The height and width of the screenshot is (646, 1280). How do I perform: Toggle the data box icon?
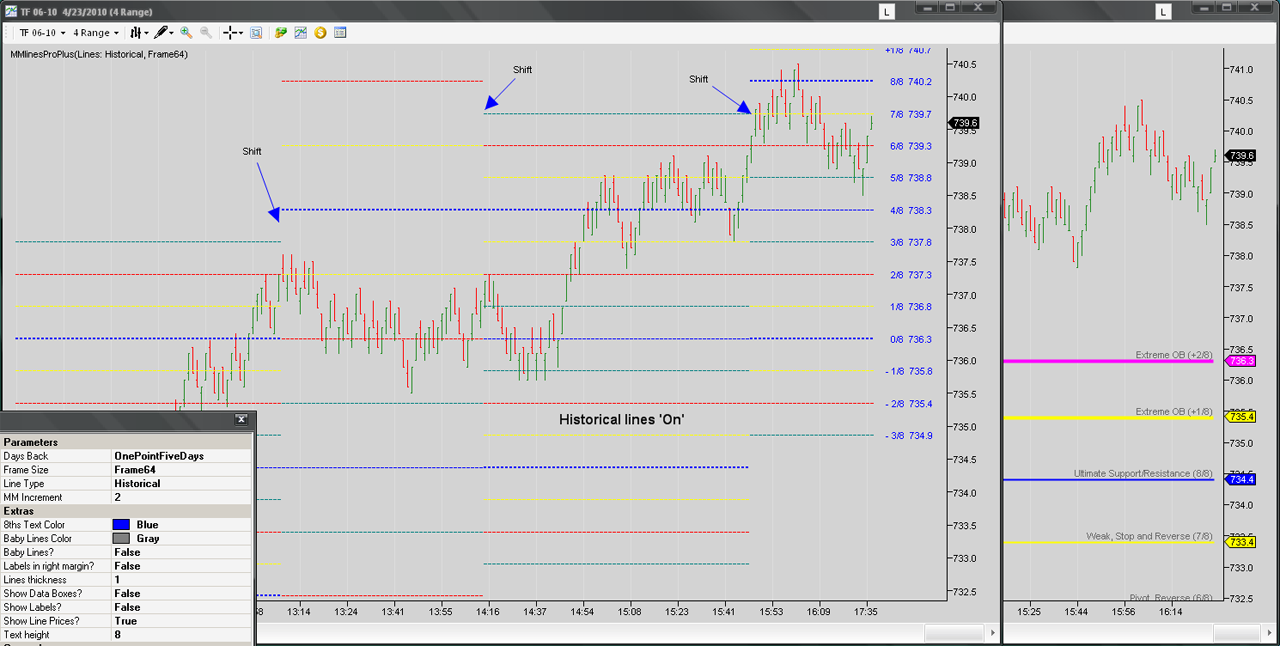point(256,33)
